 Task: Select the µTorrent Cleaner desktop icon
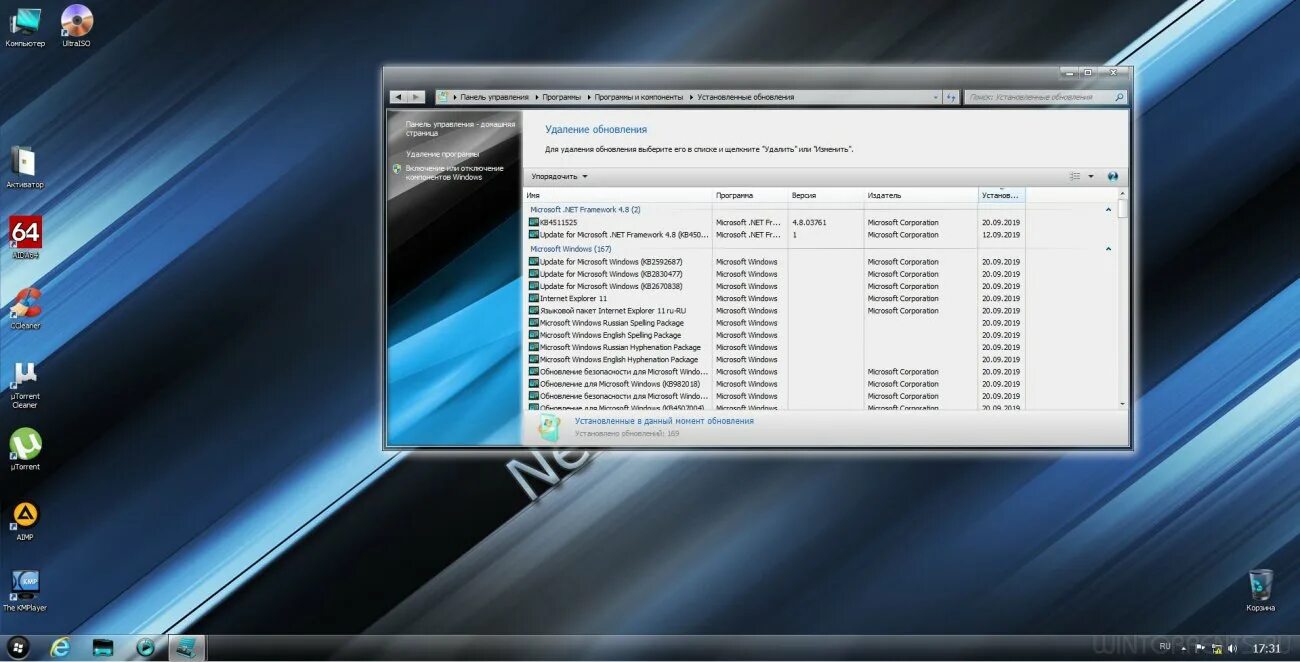pos(25,384)
